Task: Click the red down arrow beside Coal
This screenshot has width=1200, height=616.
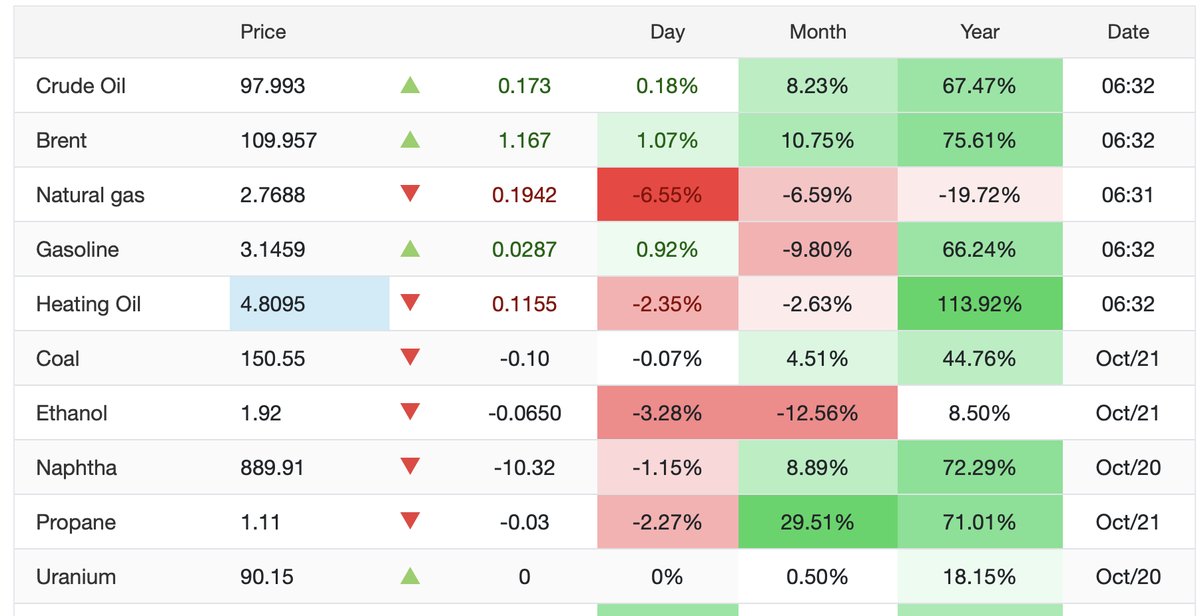Action: pyautogui.click(x=410, y=358)
